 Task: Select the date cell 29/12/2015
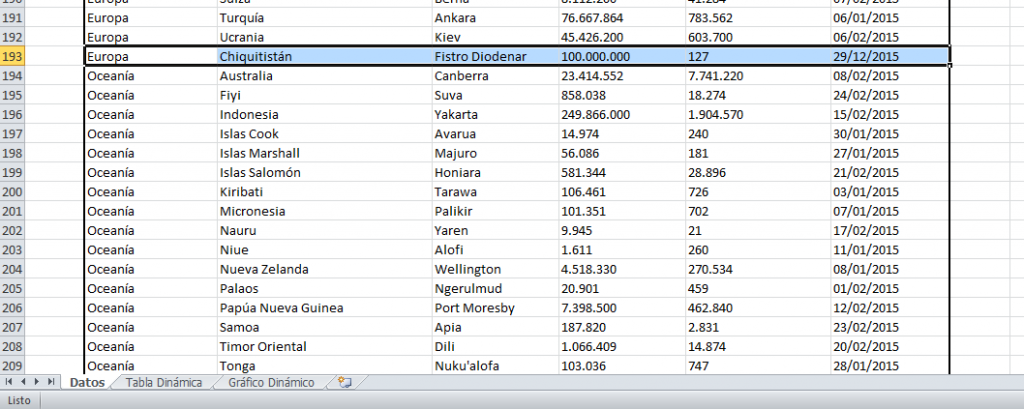[889, 56]
